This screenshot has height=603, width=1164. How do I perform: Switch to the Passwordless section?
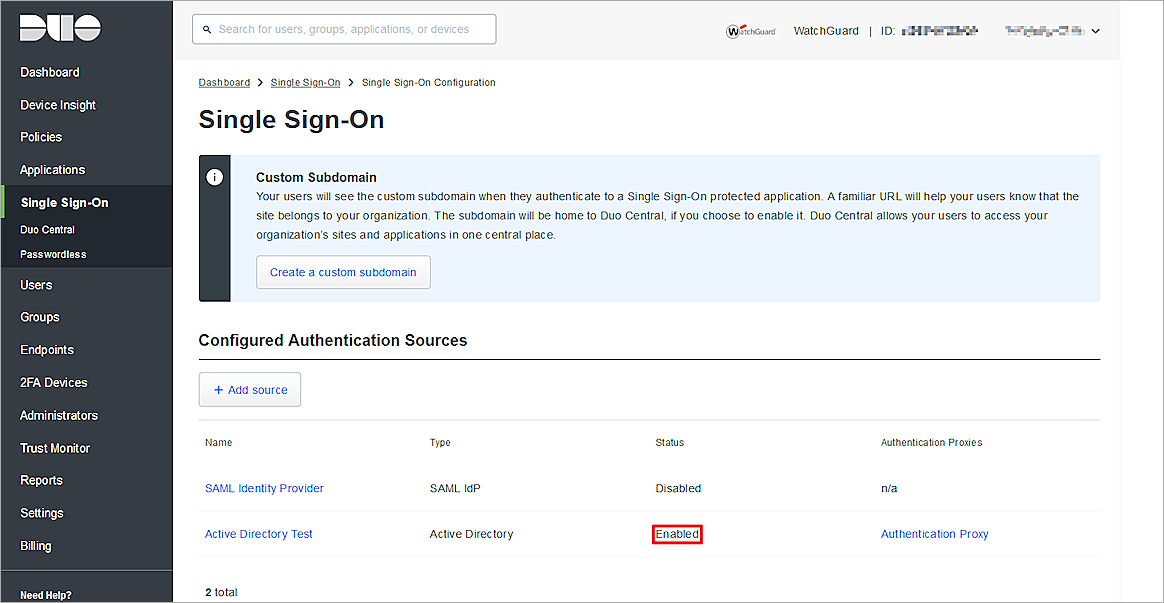tap(50, 254)
